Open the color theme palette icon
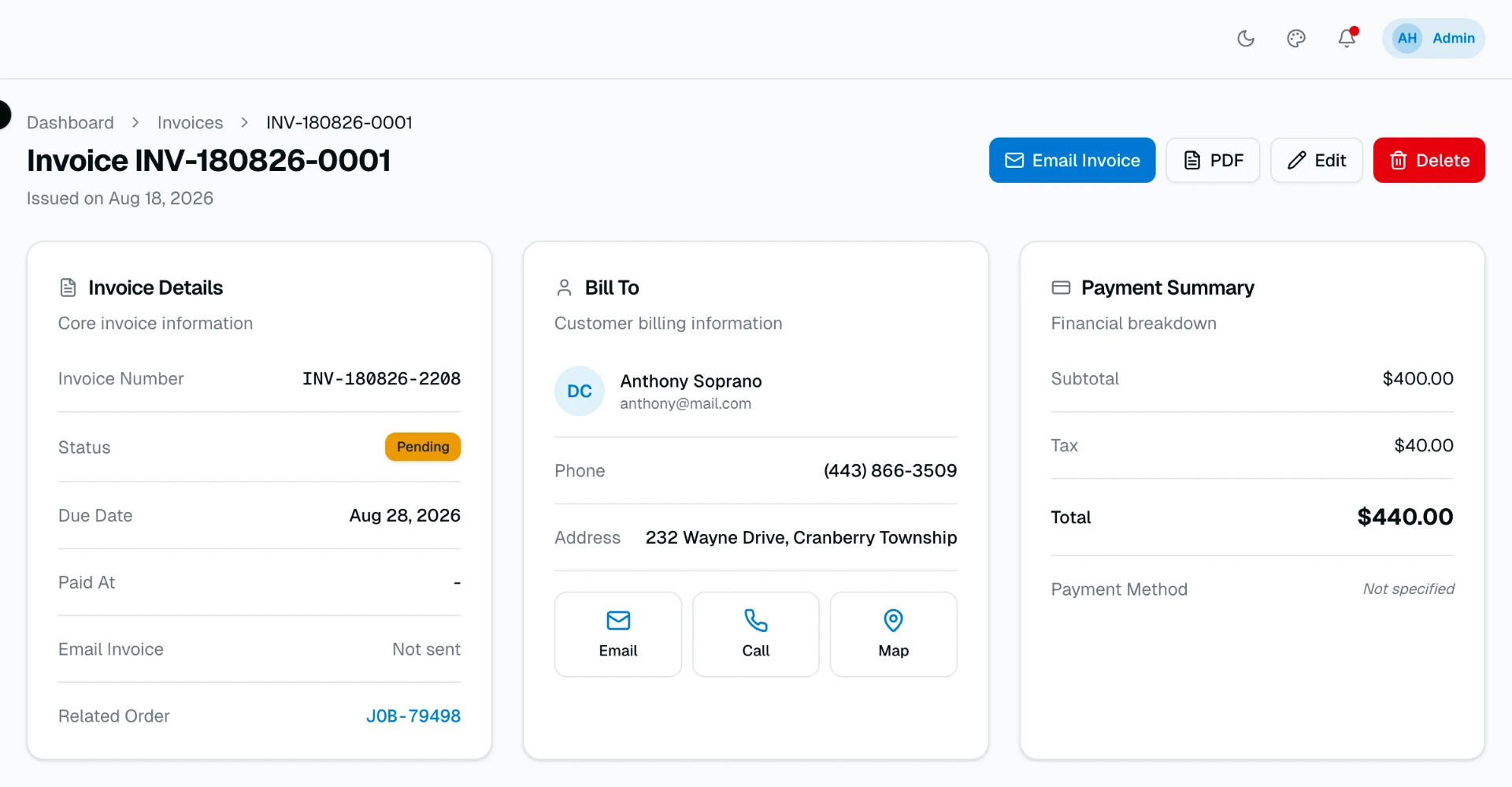Image resolution: width=1512 pixels, height=787 pixels. pyautogui.click(x=1295, y=38)
